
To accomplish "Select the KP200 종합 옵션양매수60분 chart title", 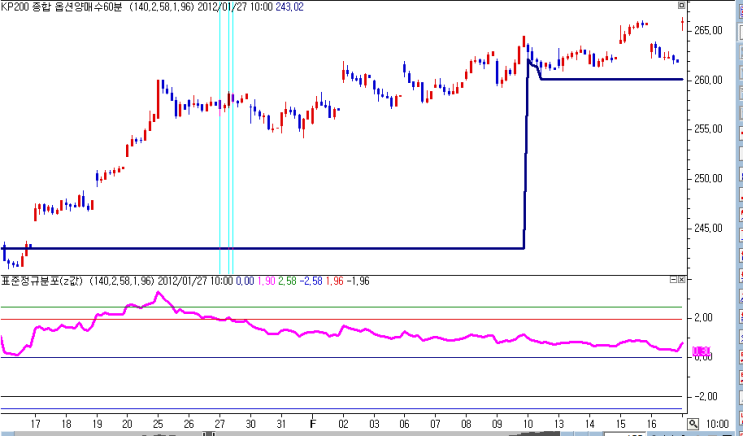I will coord(62,7).
